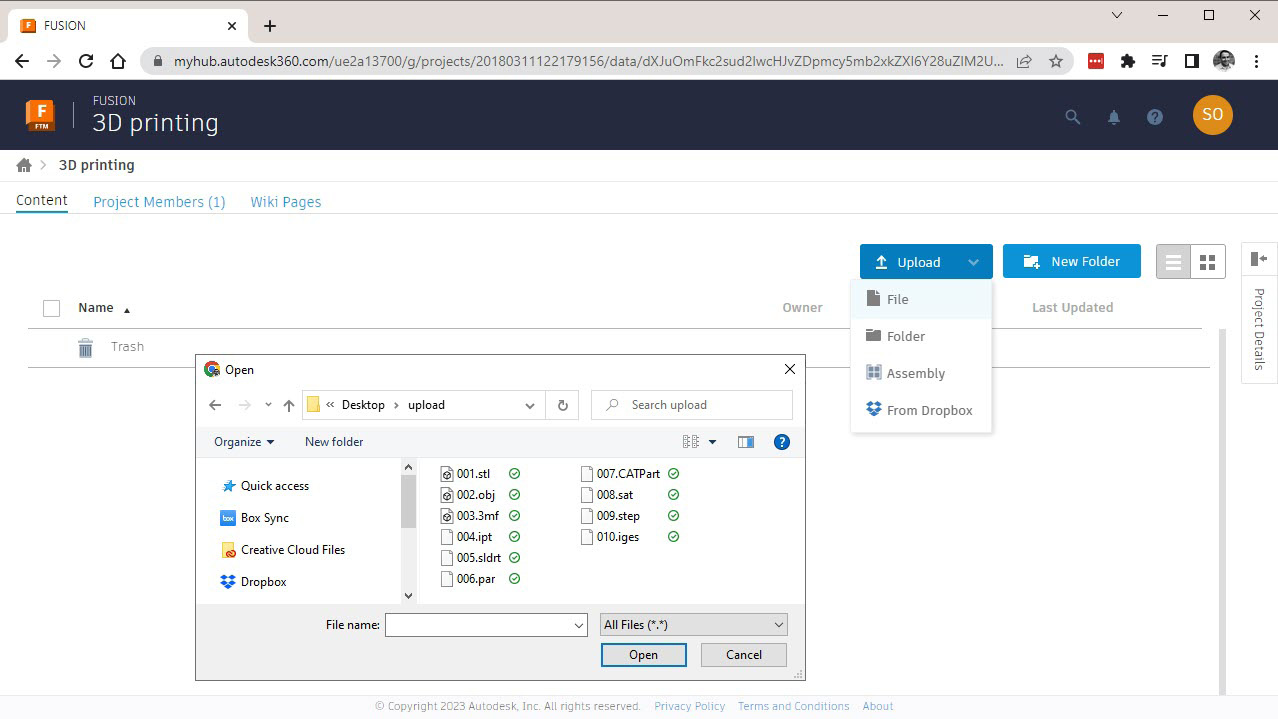Viewport: 1278px width, 719px height.
Task: Cancel the file Open dialog
Action: tap(744, 655)
